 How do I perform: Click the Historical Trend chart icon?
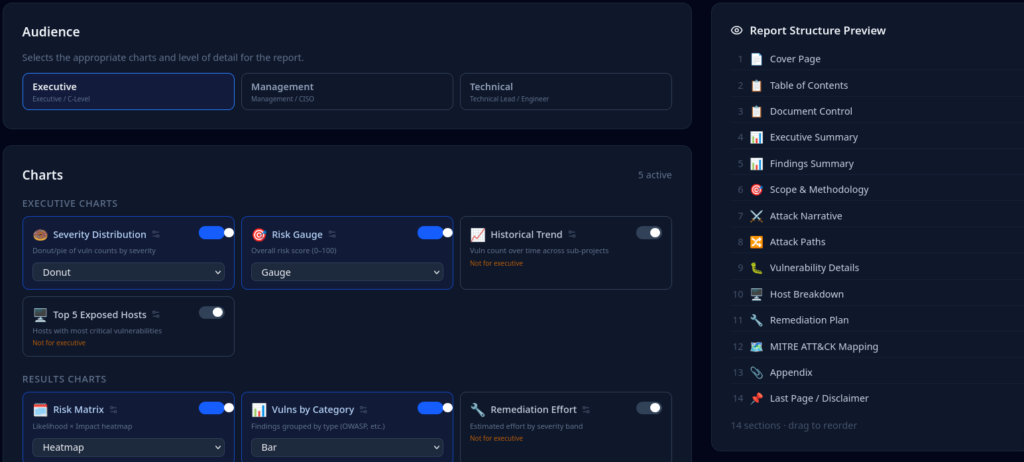tap(477, 235)
